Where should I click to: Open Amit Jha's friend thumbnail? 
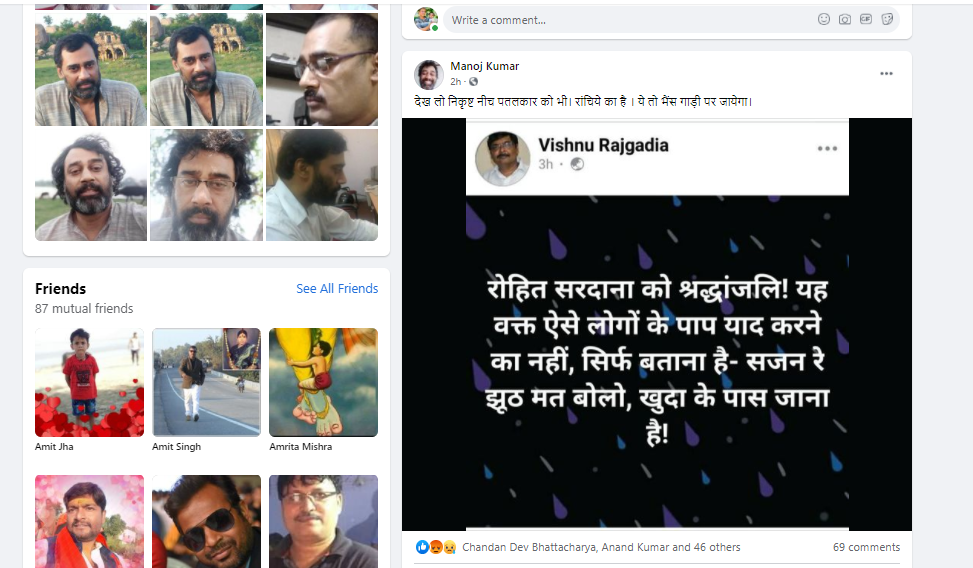coord(89,382)
